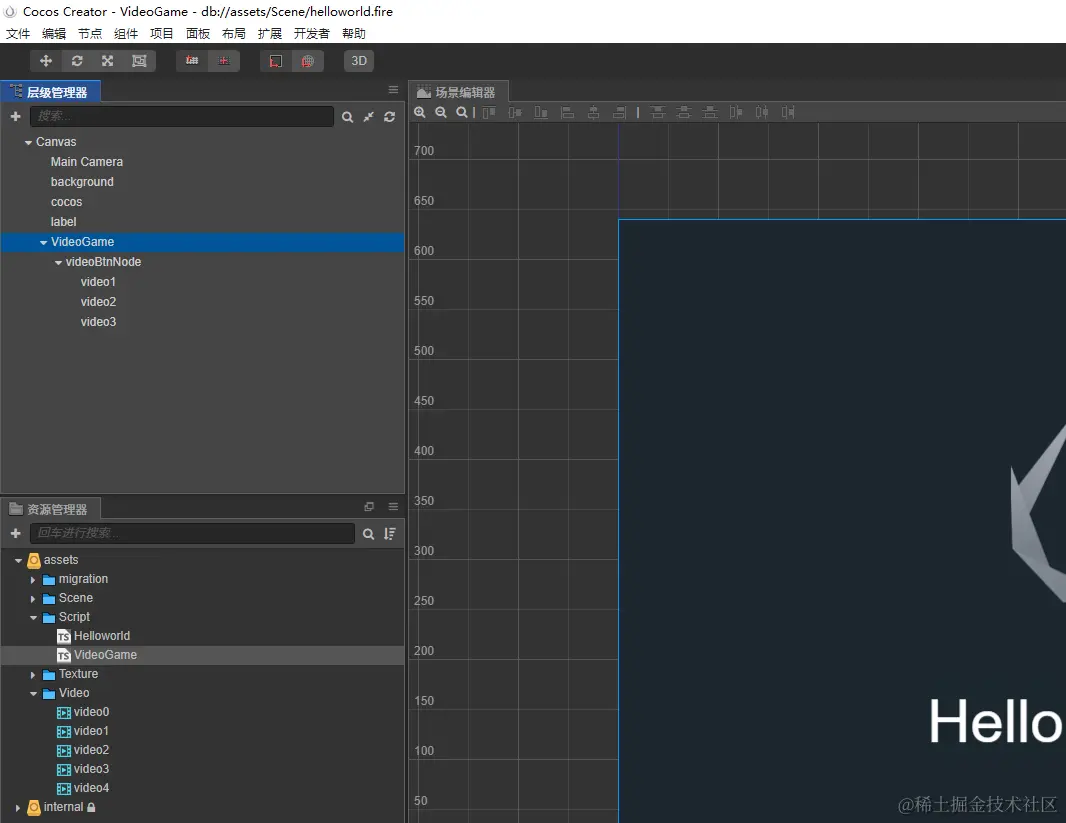The image size is (1066, 823).
Task: Open the 组件 menu
Action: [x=126, y=33]
